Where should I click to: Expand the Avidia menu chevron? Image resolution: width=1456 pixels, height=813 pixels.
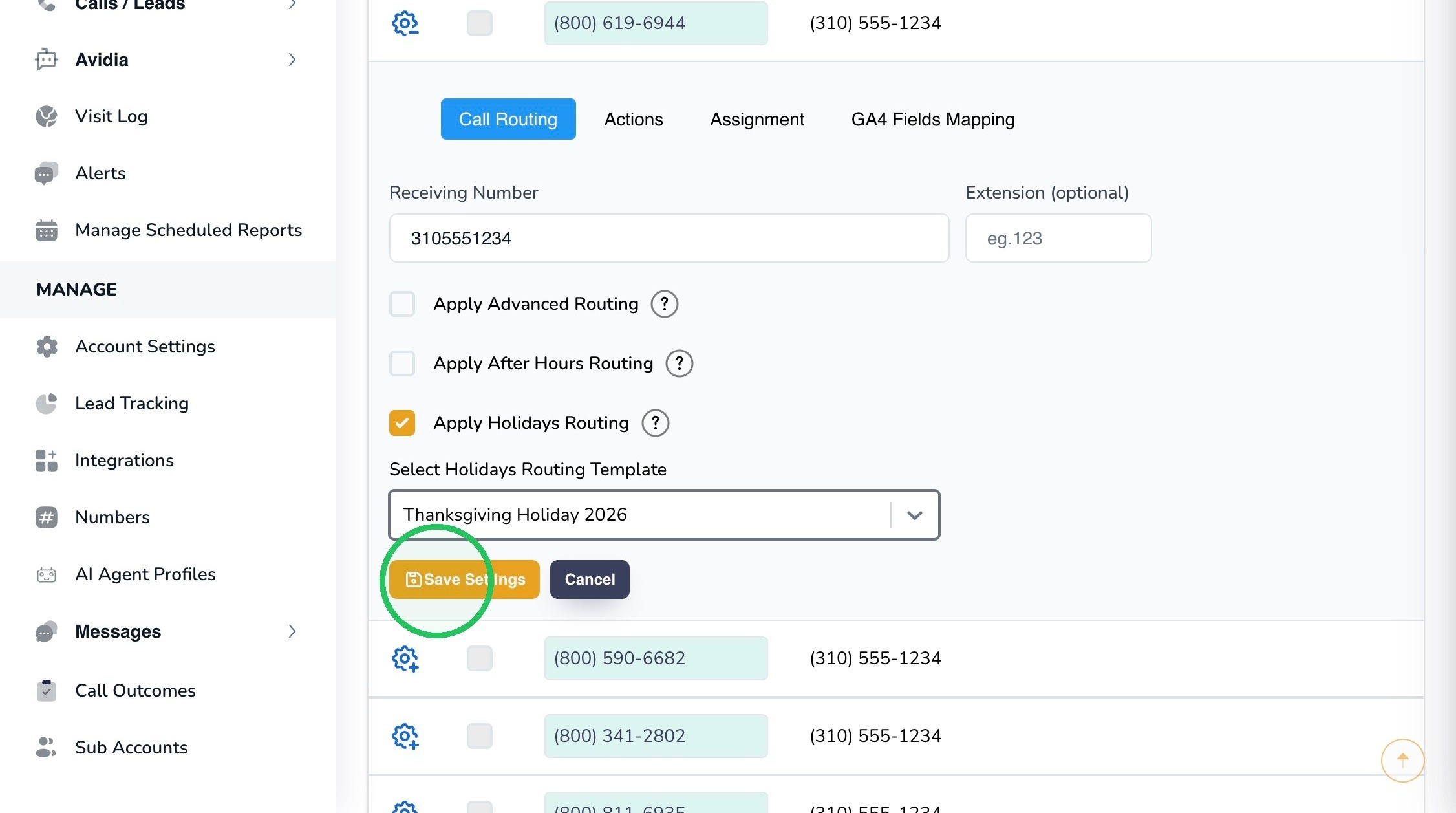click(x=292, y=60)
